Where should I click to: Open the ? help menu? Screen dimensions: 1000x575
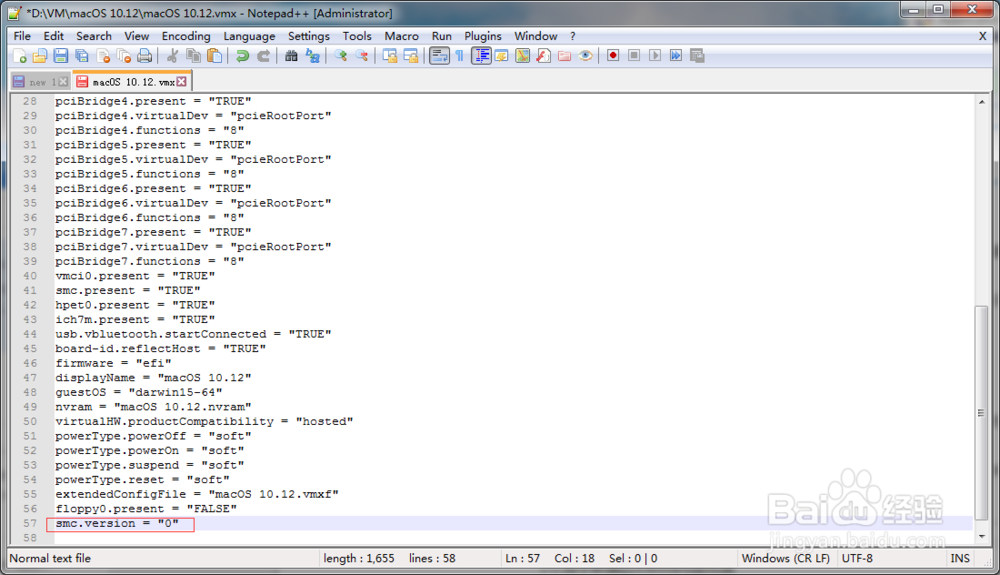click(x=573, y=36)
